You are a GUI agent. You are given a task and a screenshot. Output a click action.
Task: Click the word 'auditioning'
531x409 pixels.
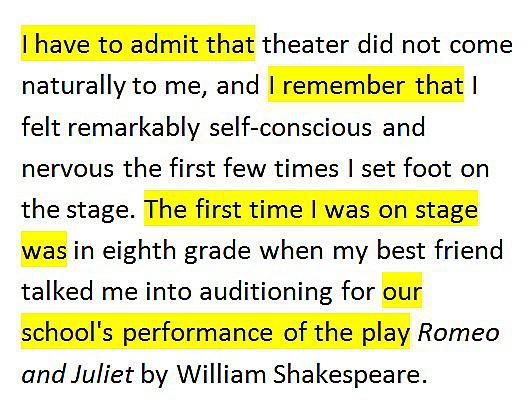tap(266, 292)
